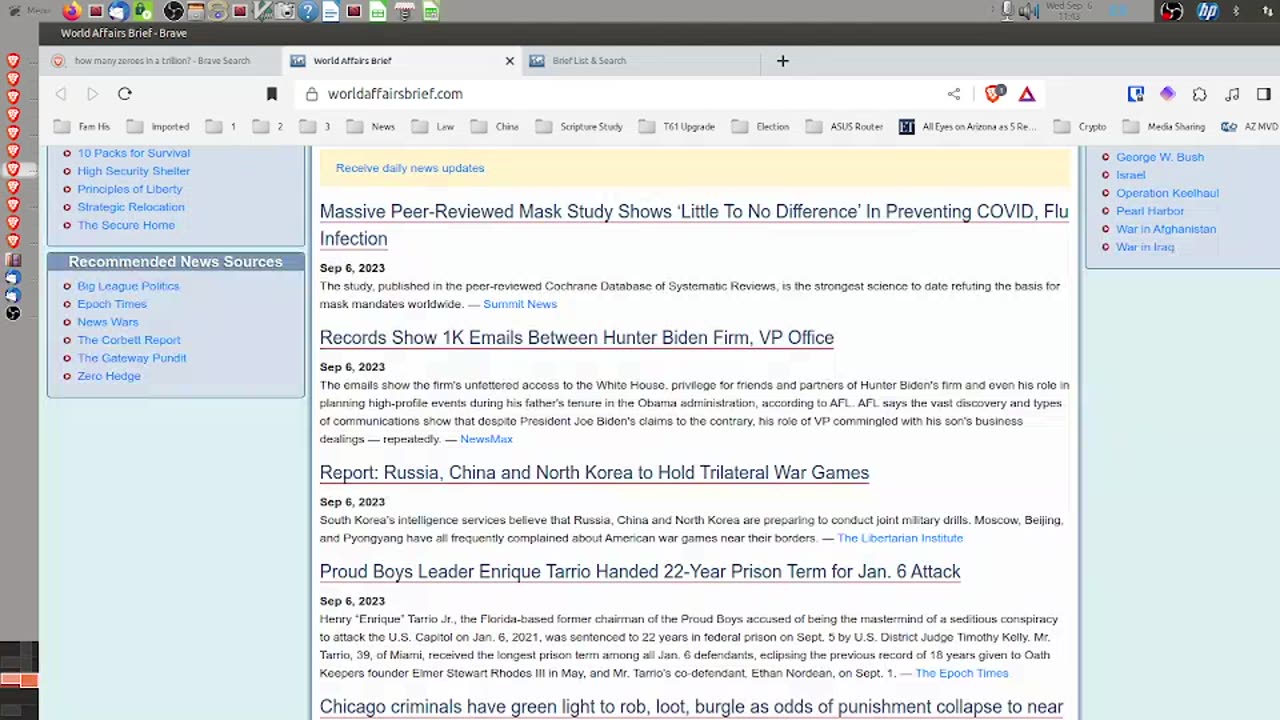Expand the Fam His bookmarks folder
The height and width of the screenshot is (720, 1280).
[x=82, y=127]
